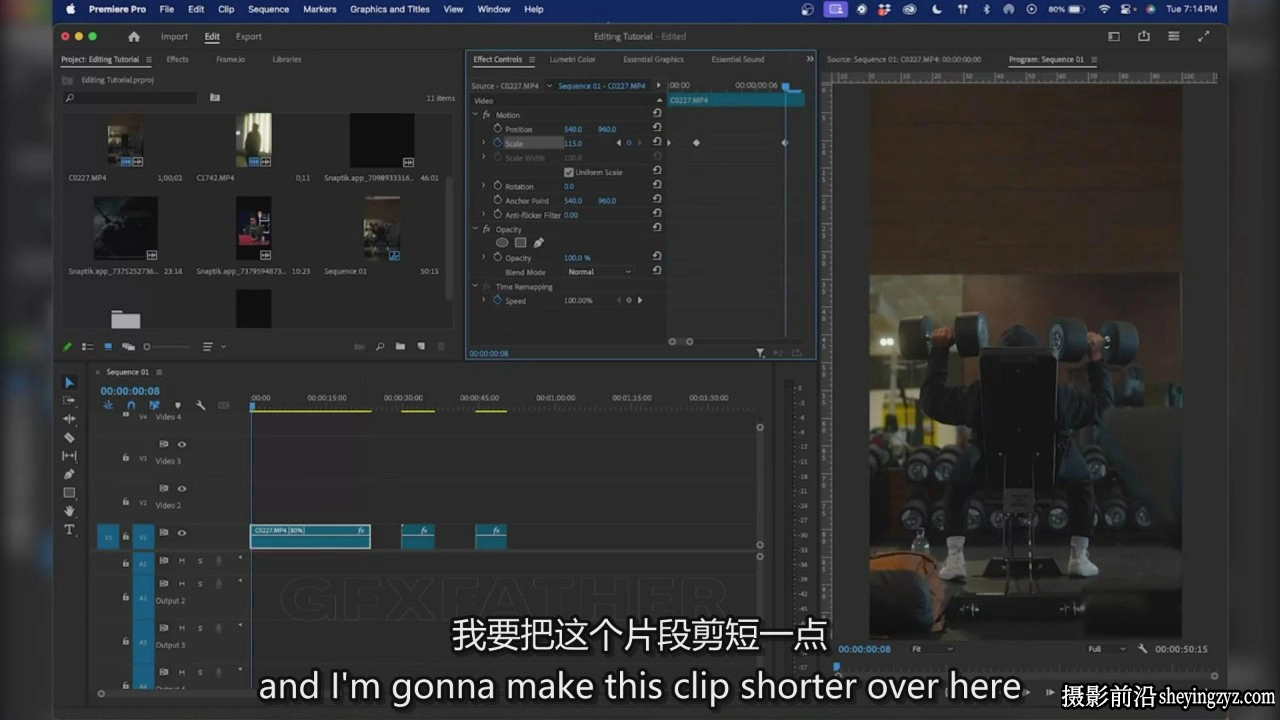Open filter properties icon in Effect Controls
The height and width of the screenshot is (720, 1280).
(760, 353)
